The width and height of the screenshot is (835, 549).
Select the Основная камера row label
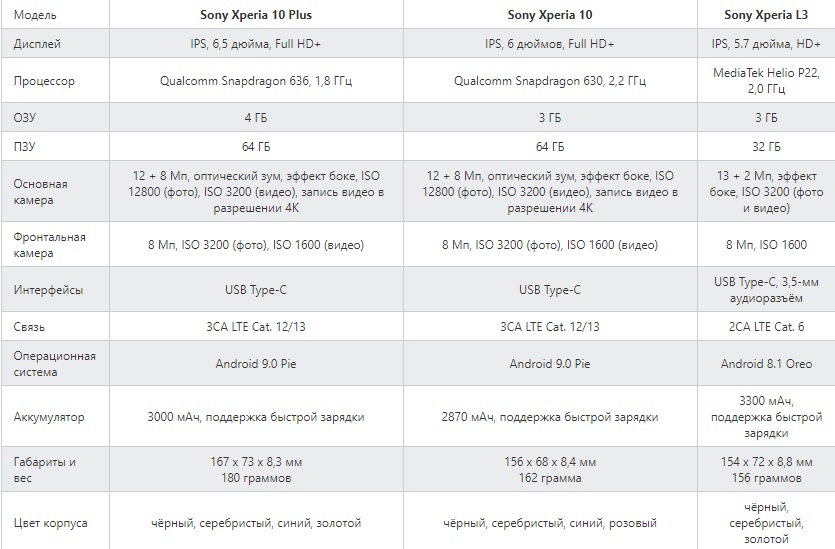pos(42,192)
